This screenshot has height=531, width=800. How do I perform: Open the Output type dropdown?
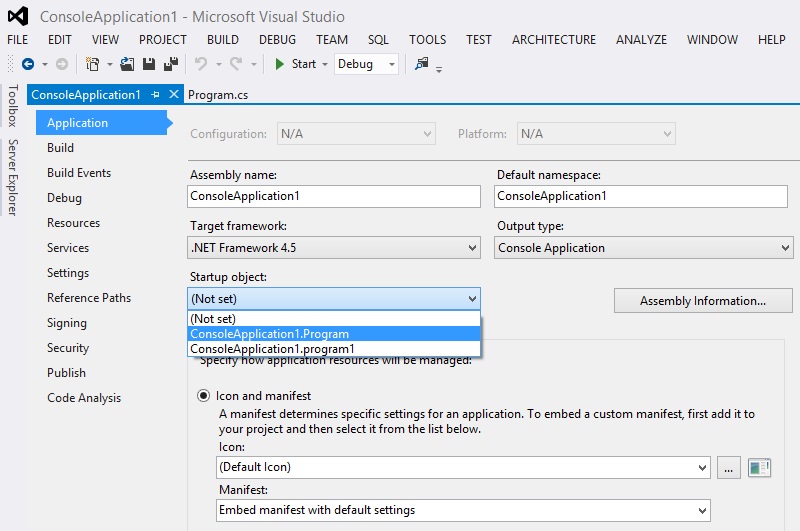pos(644,248)
